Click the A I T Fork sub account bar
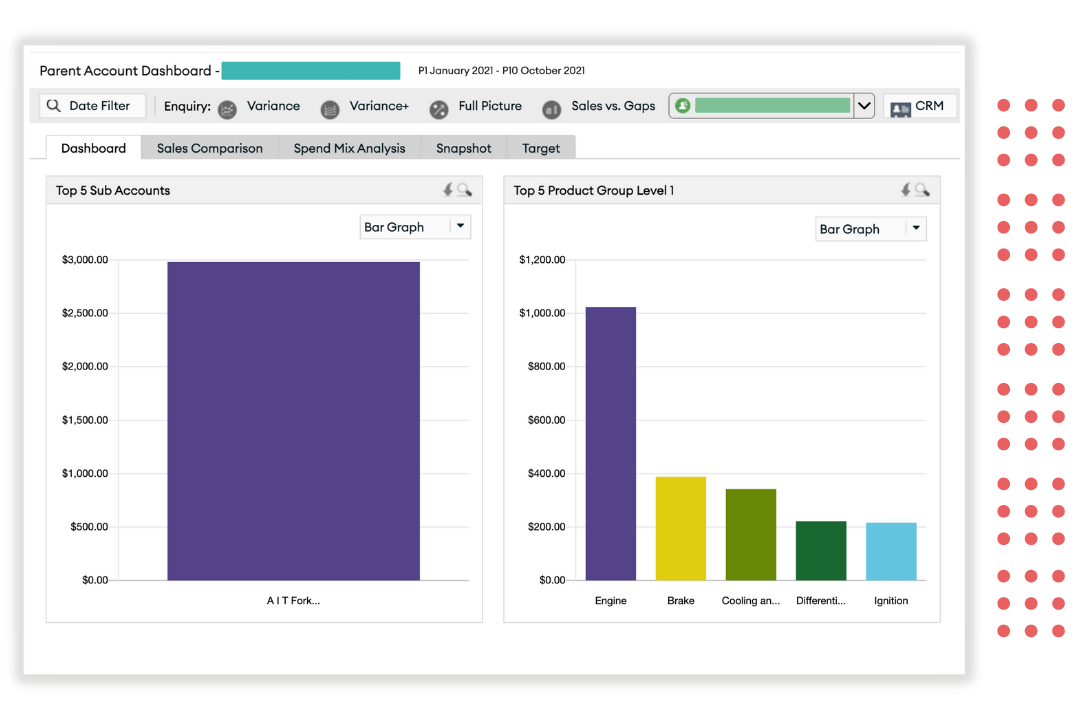The width and height of the screenshot is (1080, 720). 293,420
